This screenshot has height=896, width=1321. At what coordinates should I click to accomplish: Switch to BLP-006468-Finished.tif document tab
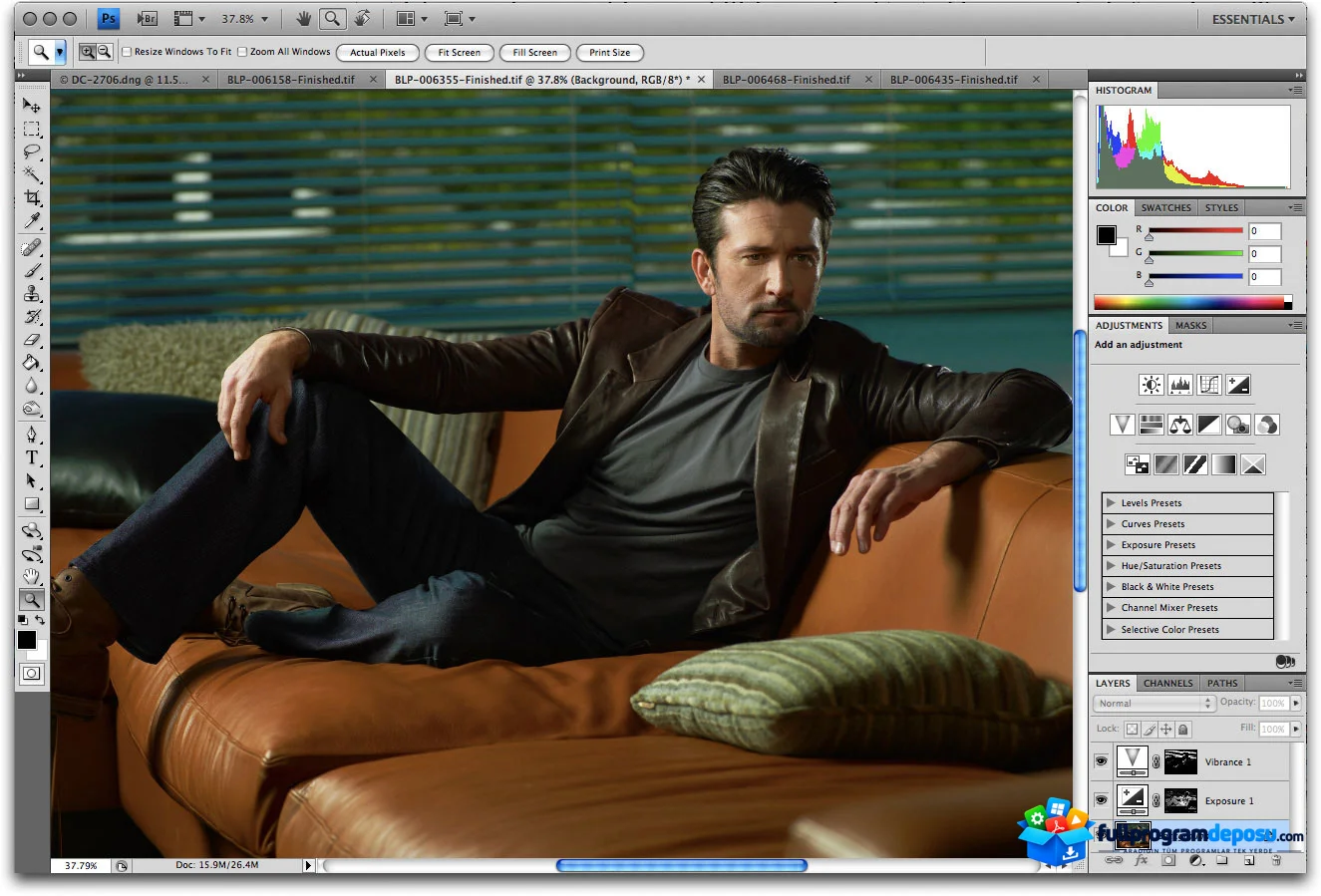787,80
